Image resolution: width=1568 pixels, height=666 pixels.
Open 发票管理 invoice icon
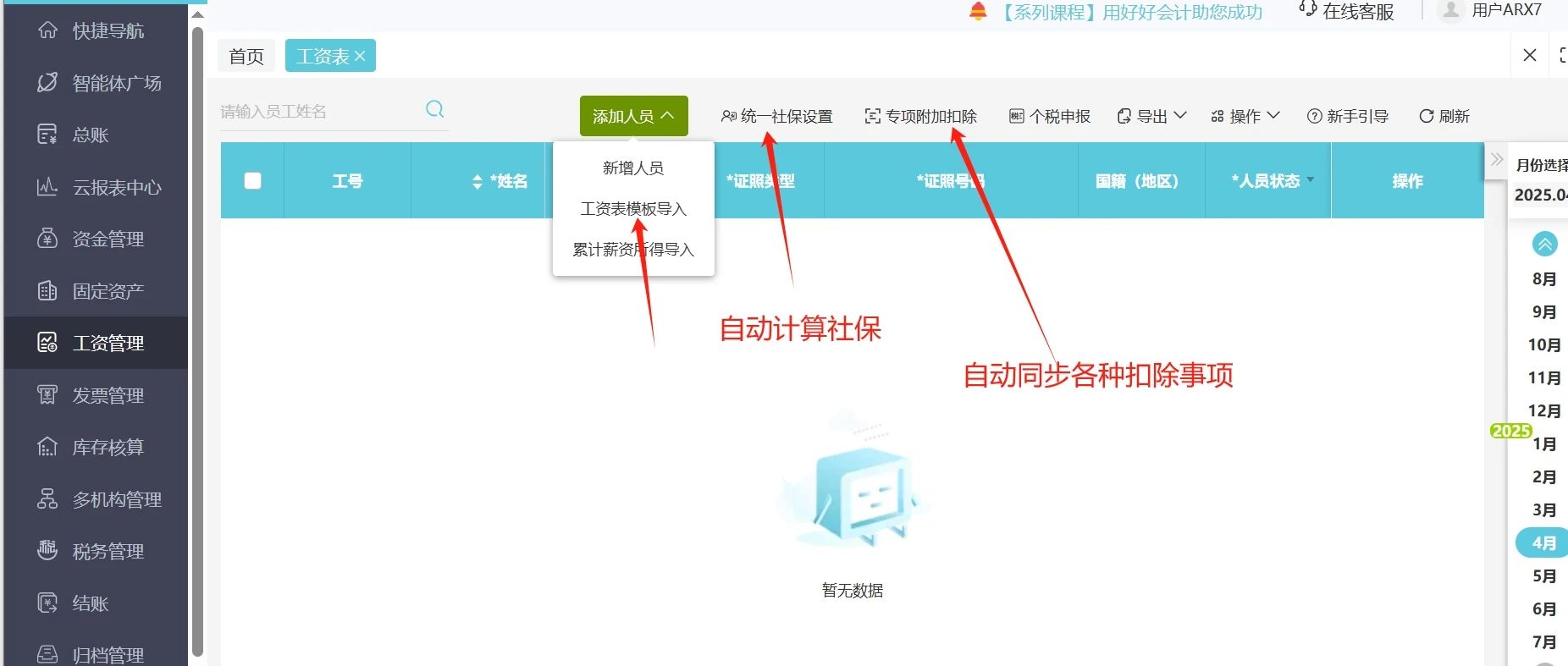(47, 395)
